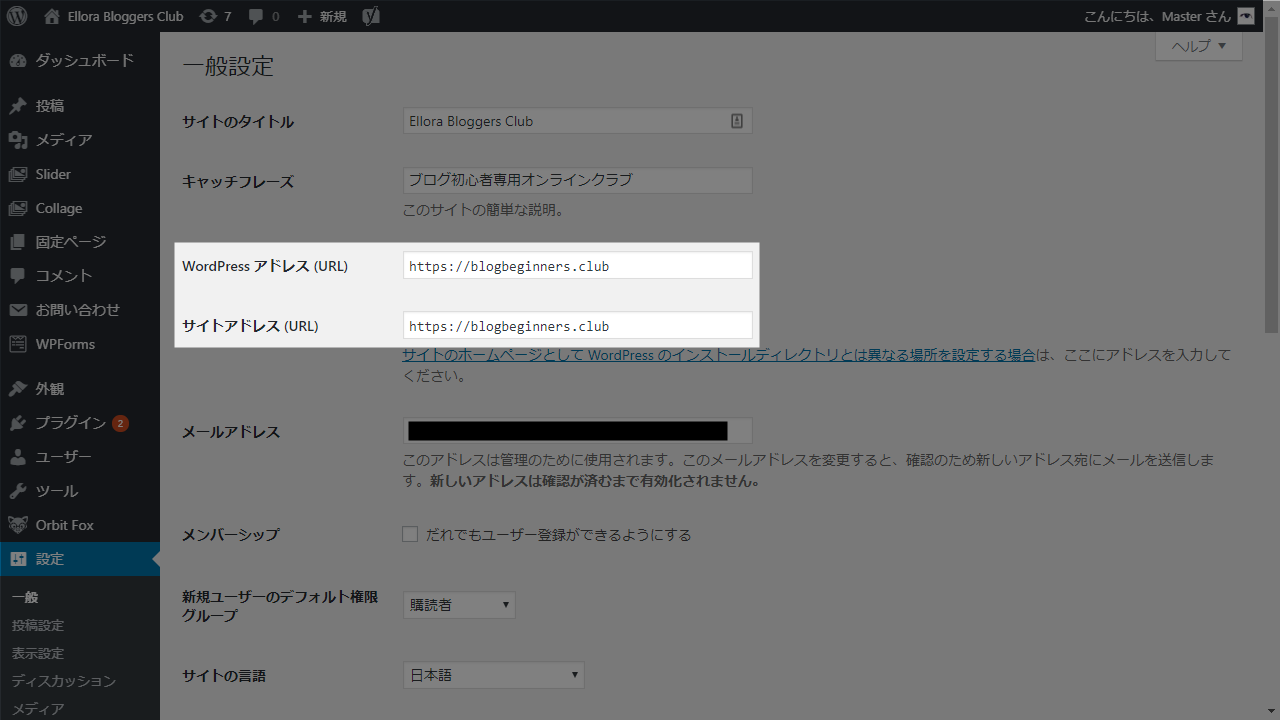This screenshot has height=720, width=1280.
Task: Click Ellora Bloggers Club site name link
Action: point(126,16)
